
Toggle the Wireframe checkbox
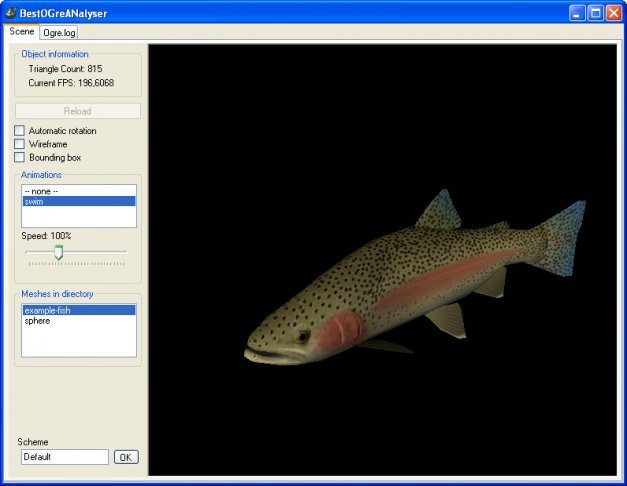(x=19, y=144)
